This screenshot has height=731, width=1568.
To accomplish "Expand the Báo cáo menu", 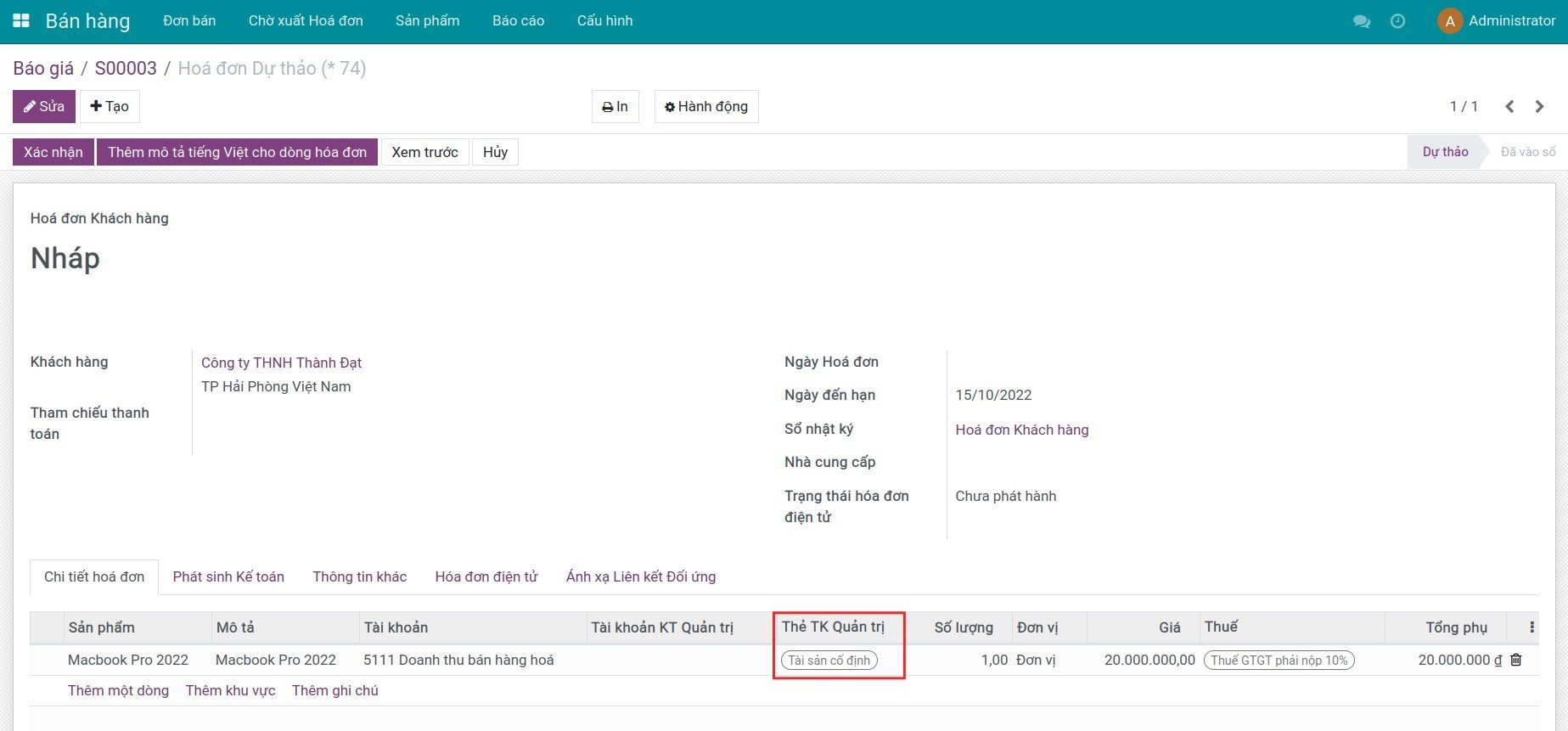I will point(518,21).
